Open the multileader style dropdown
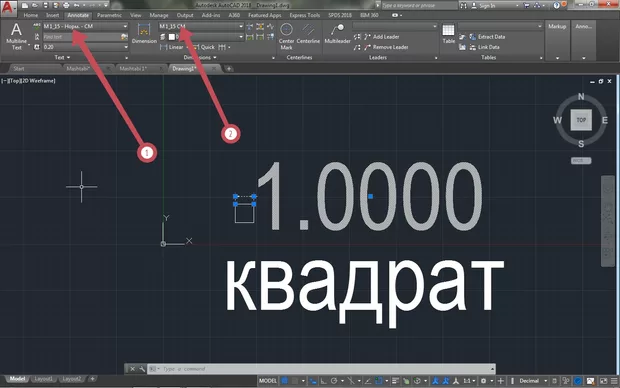620x388 pixels. pyautogui.click(x=395, y=26)
